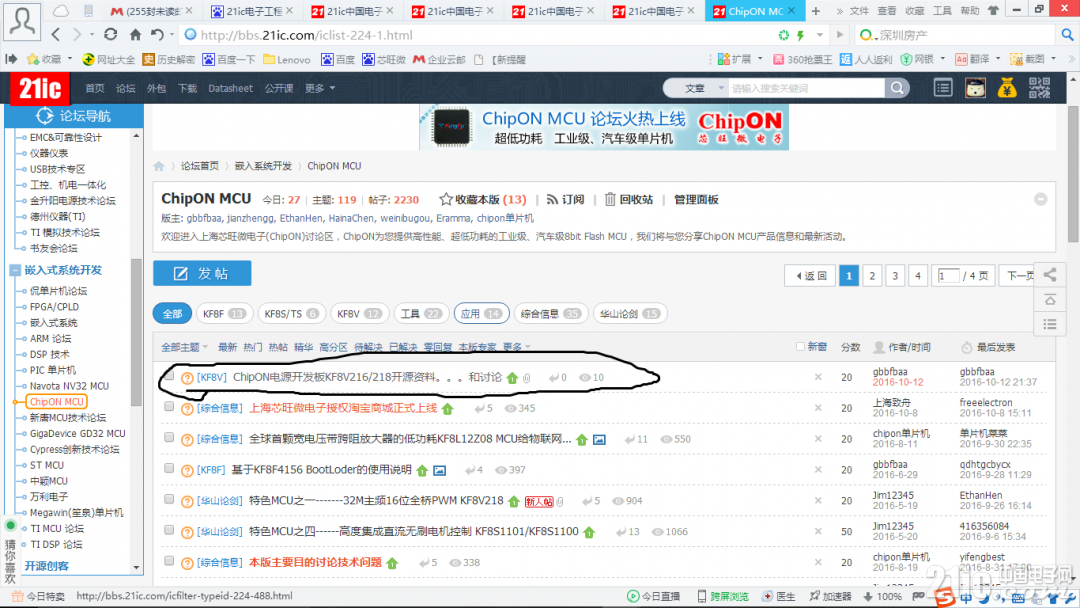The image size is (1080, 608).
Task: Click the RSS subscribe icon
Action: pos(552,200)
